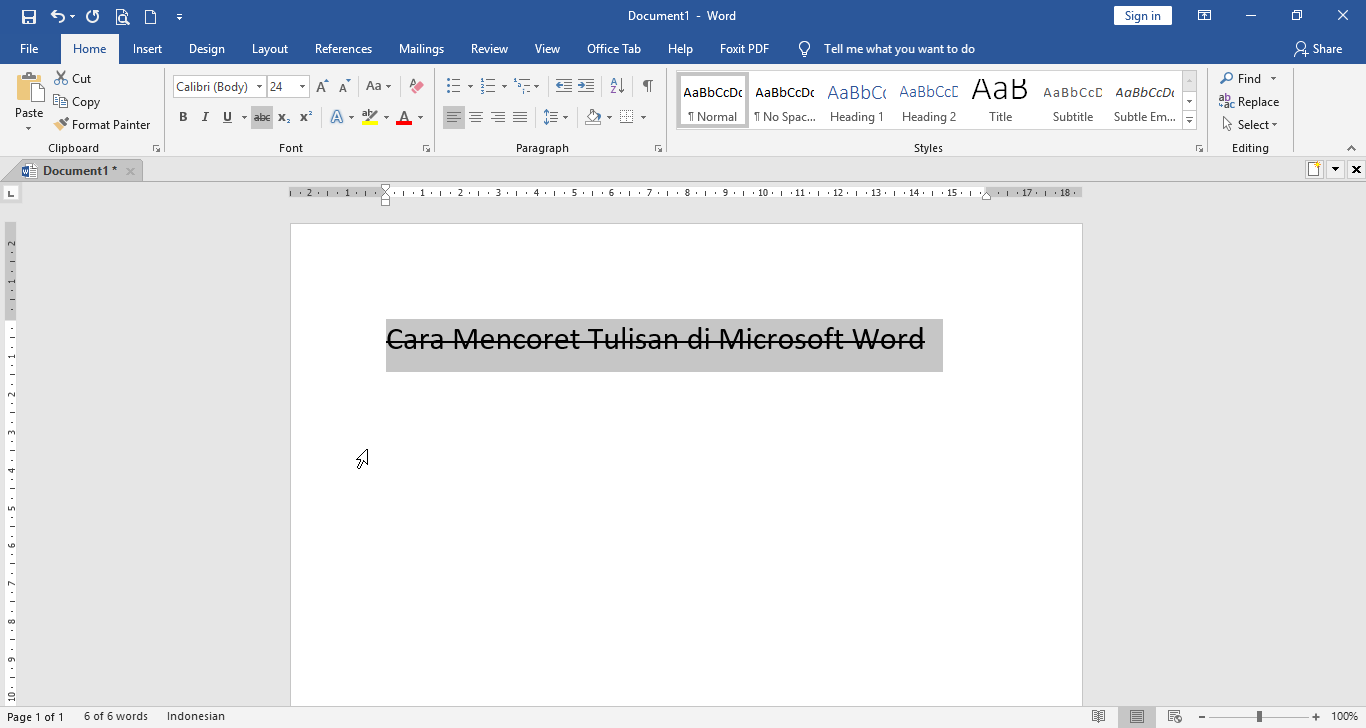
Task: Apply the Heading 1 style
Action: [857, 101]
